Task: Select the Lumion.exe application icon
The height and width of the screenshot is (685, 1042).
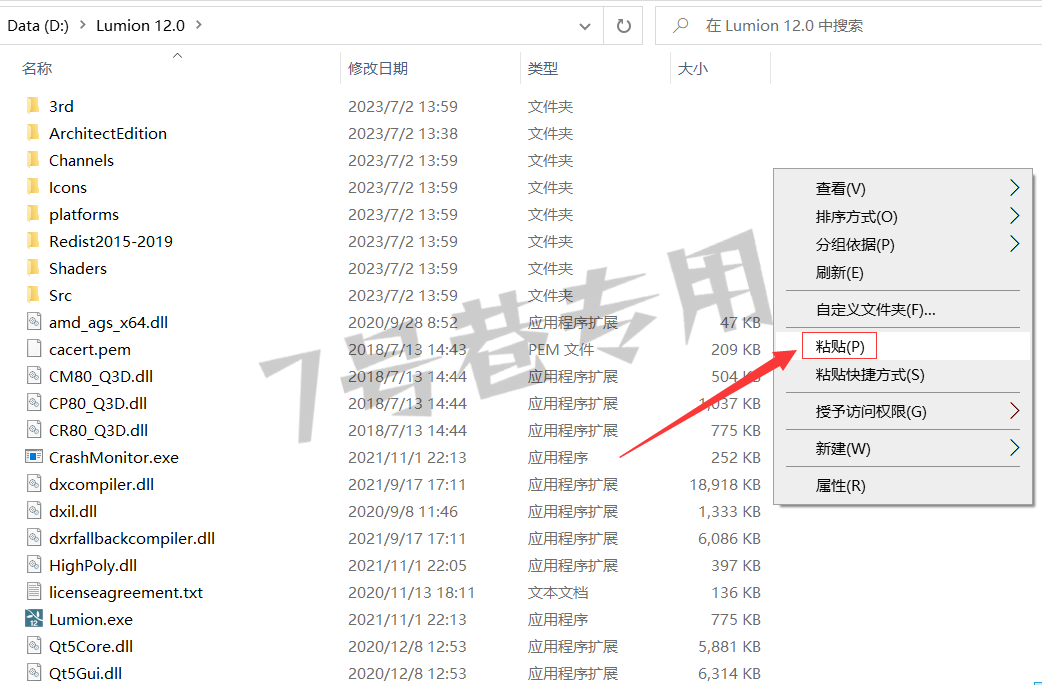Action: 34,619
